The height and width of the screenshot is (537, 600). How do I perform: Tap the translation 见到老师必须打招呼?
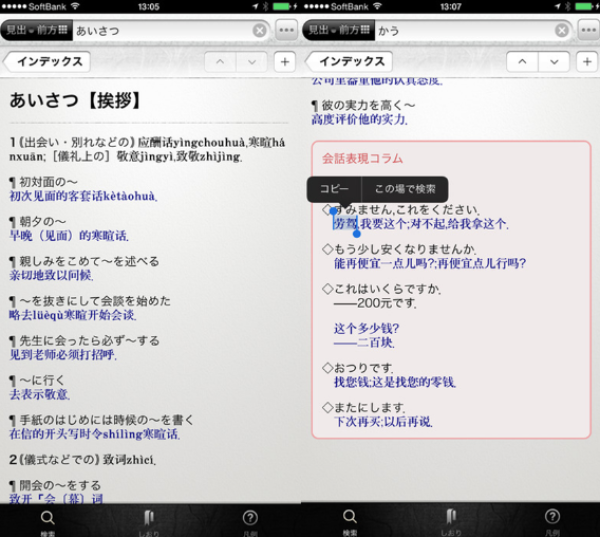pos(63,354)
